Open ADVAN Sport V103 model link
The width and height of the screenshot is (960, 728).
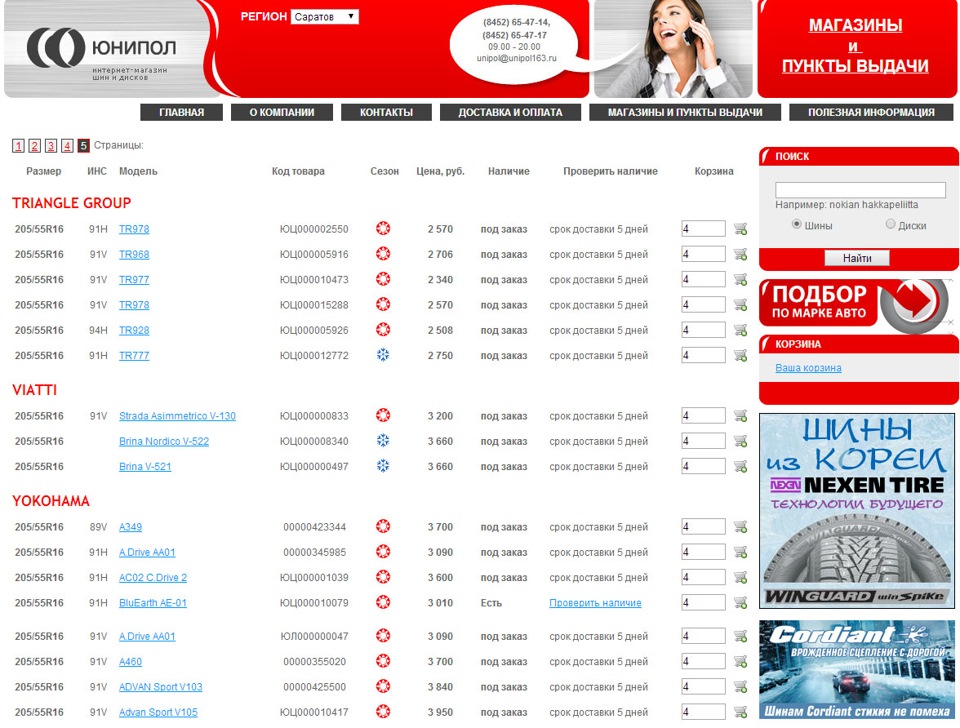160,687
